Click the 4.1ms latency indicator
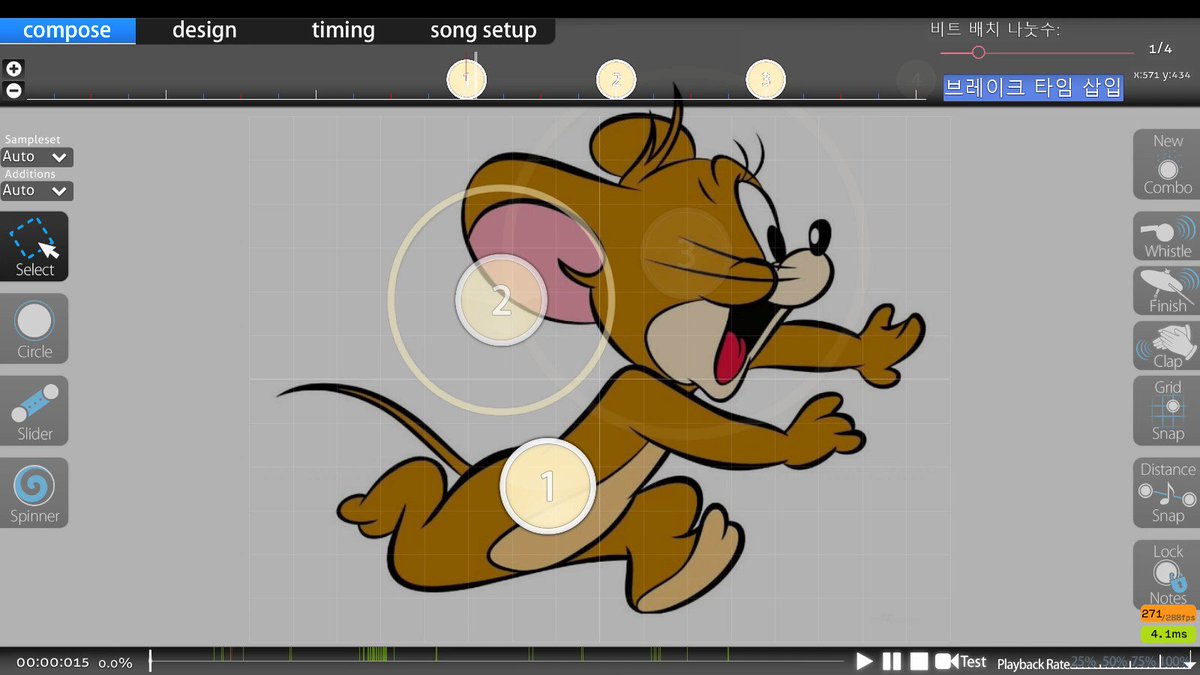1200x675 pixels. click(1168, 634)
